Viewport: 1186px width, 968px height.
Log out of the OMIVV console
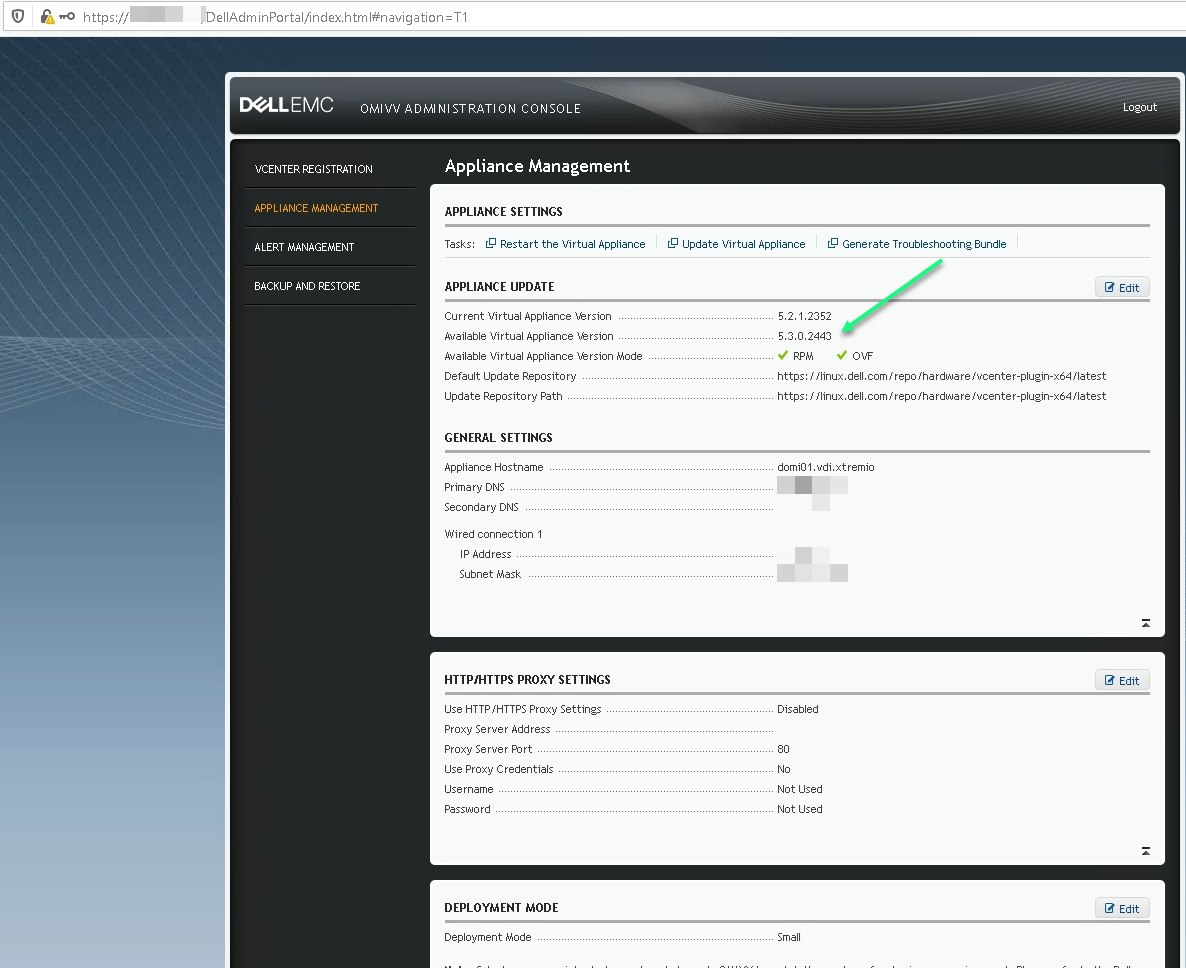(x=1139, y=107)
